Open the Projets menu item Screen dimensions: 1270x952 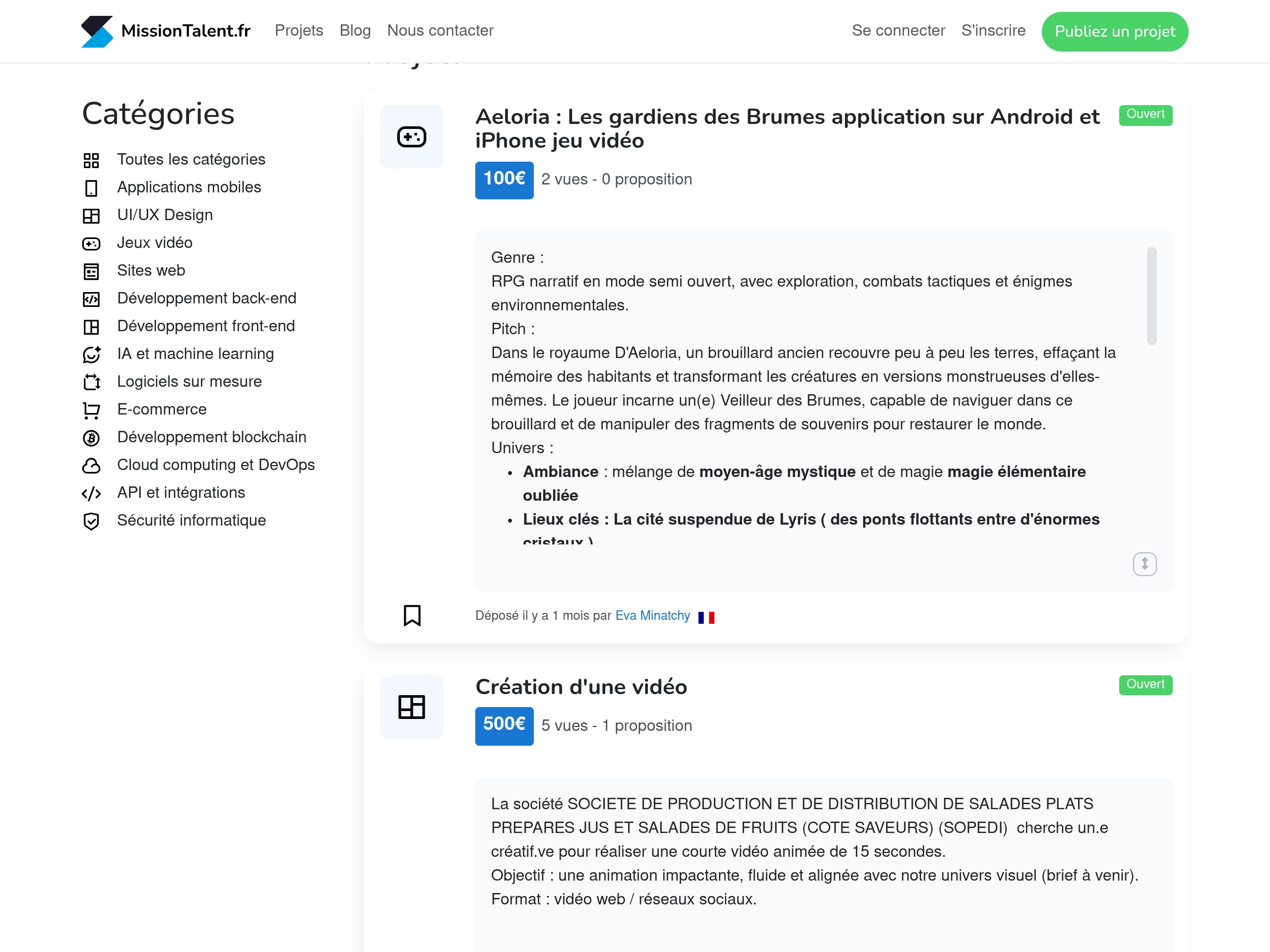(299, 30)
